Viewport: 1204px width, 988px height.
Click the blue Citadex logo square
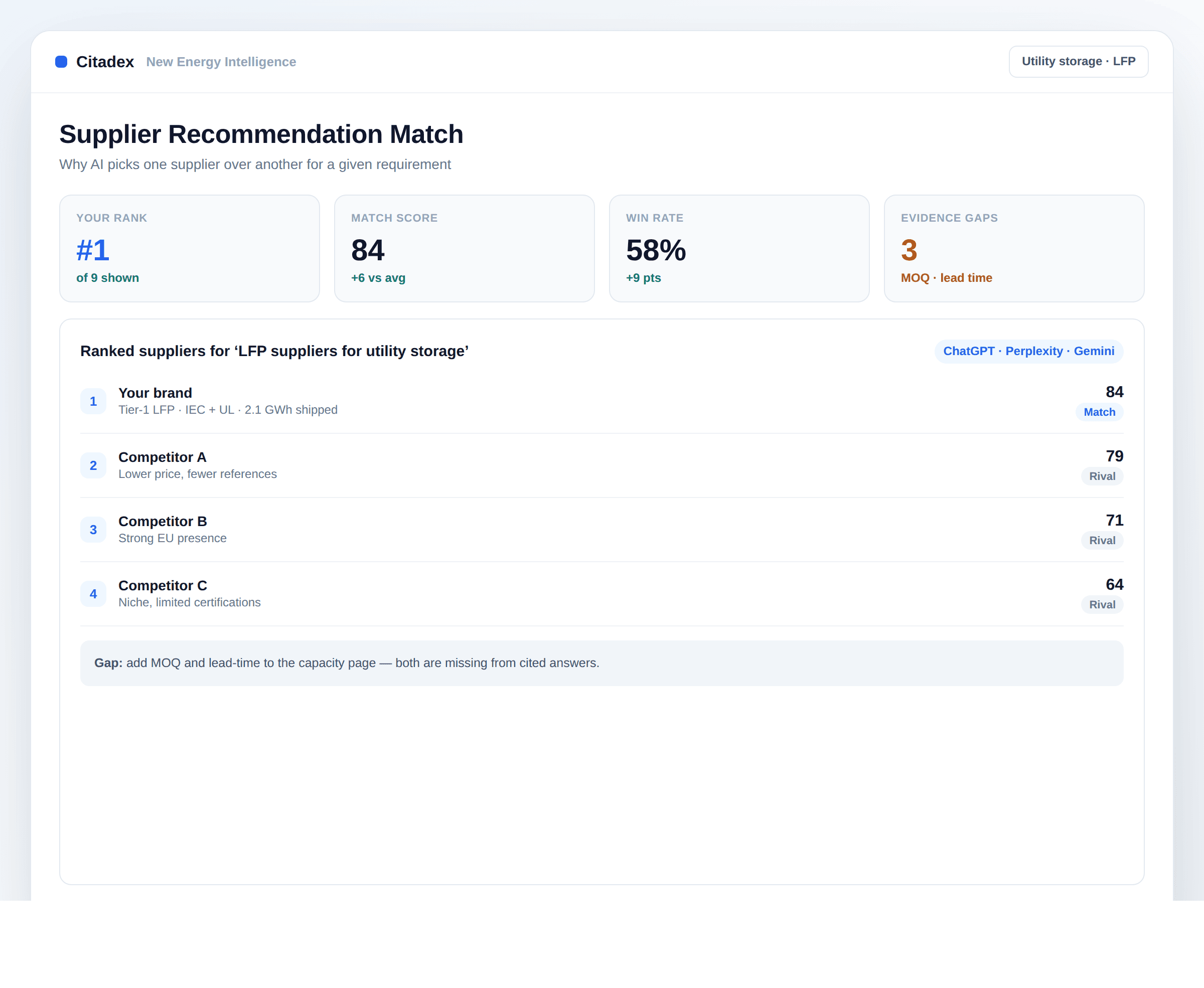click(x=61, y=62)
